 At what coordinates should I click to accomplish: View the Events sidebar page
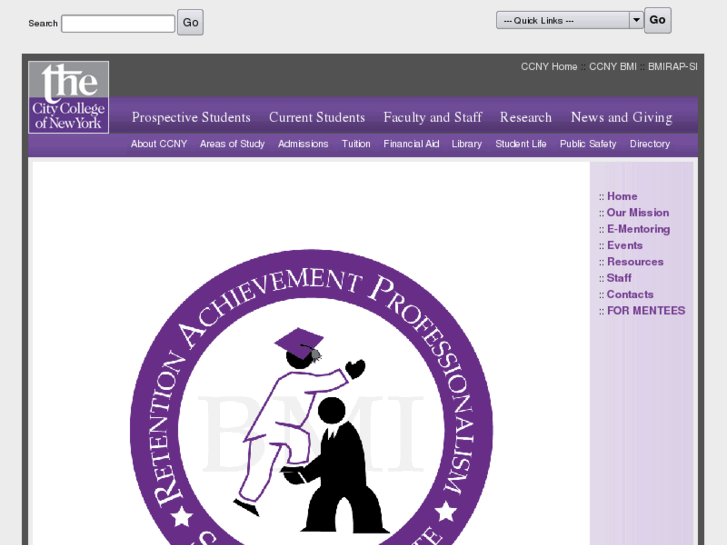[x=624, y=245]
